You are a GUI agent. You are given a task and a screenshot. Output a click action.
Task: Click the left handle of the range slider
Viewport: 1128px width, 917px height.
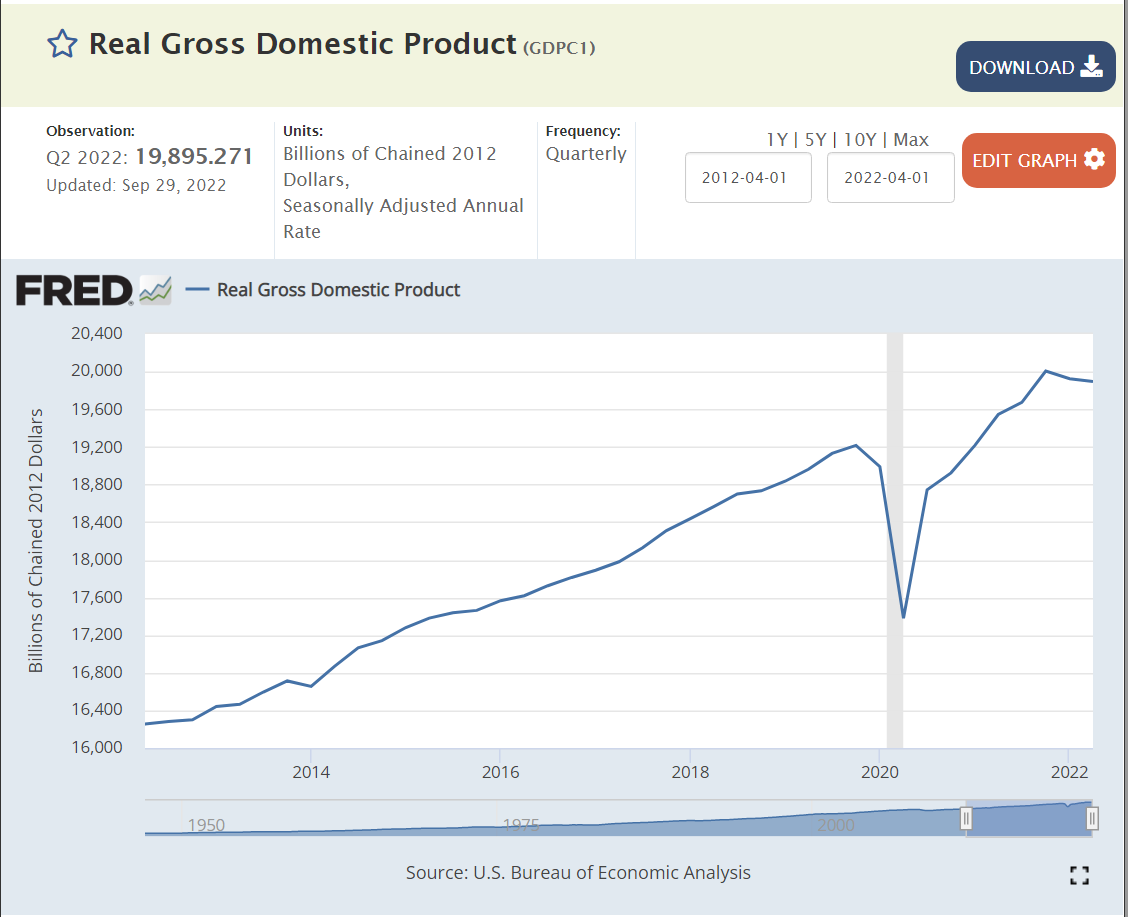click(966, 818)
